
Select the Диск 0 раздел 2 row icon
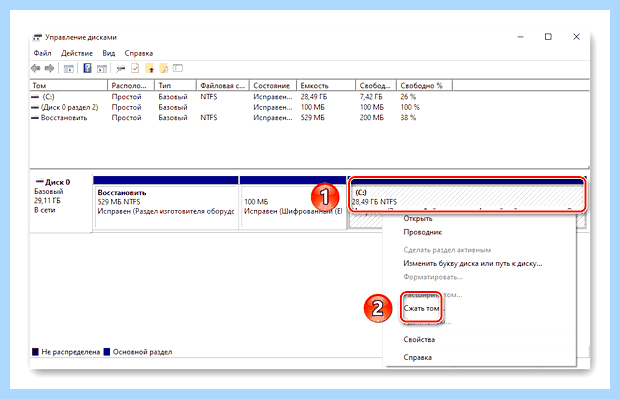tap(35, 107)
